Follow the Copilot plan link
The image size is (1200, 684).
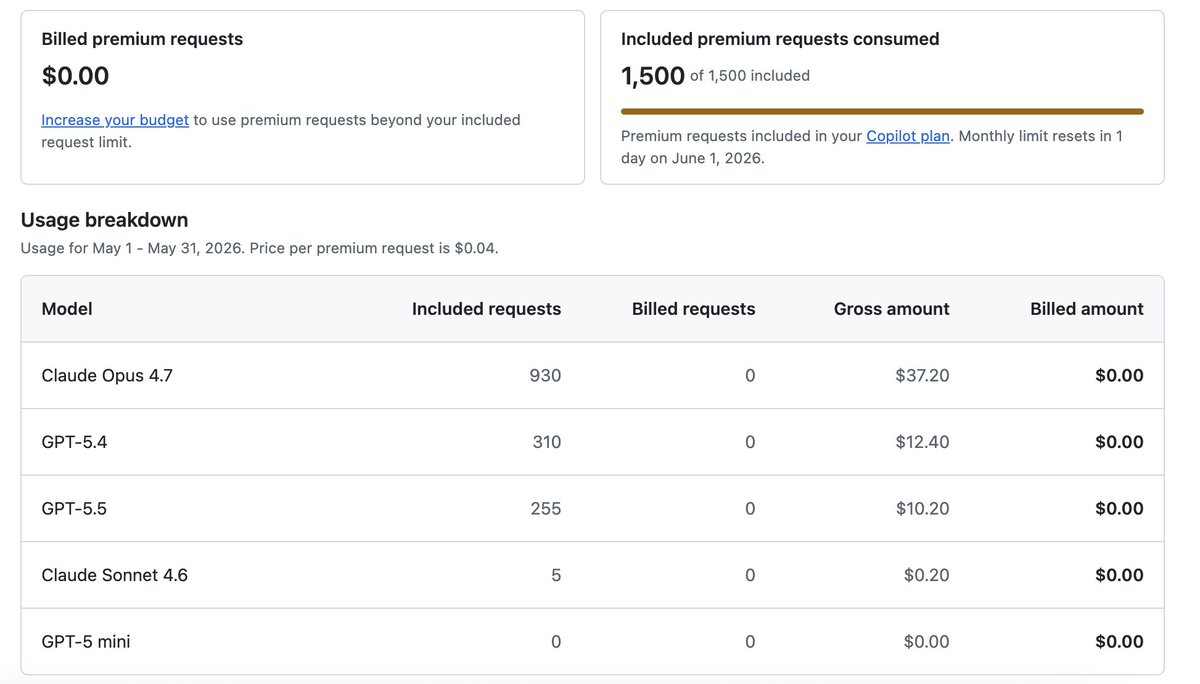click(x=908, y=136)
